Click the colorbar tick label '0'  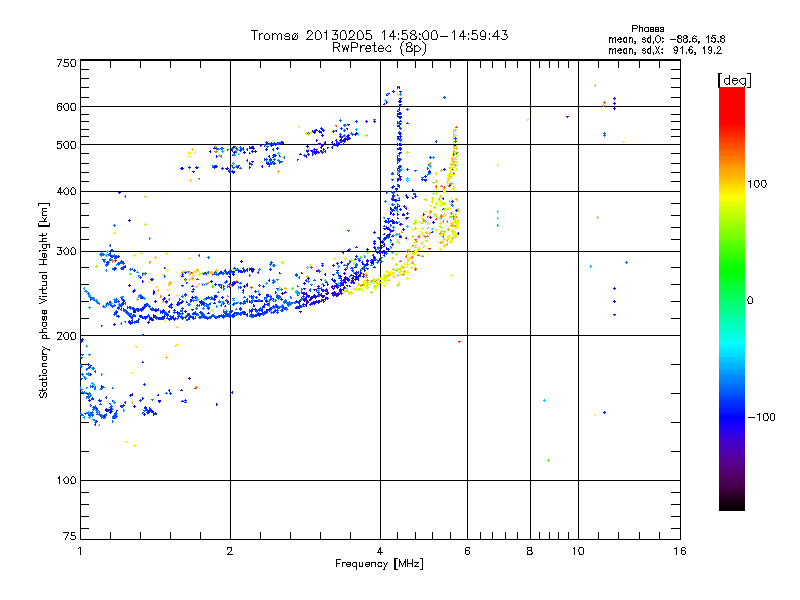tap(750, 301)
